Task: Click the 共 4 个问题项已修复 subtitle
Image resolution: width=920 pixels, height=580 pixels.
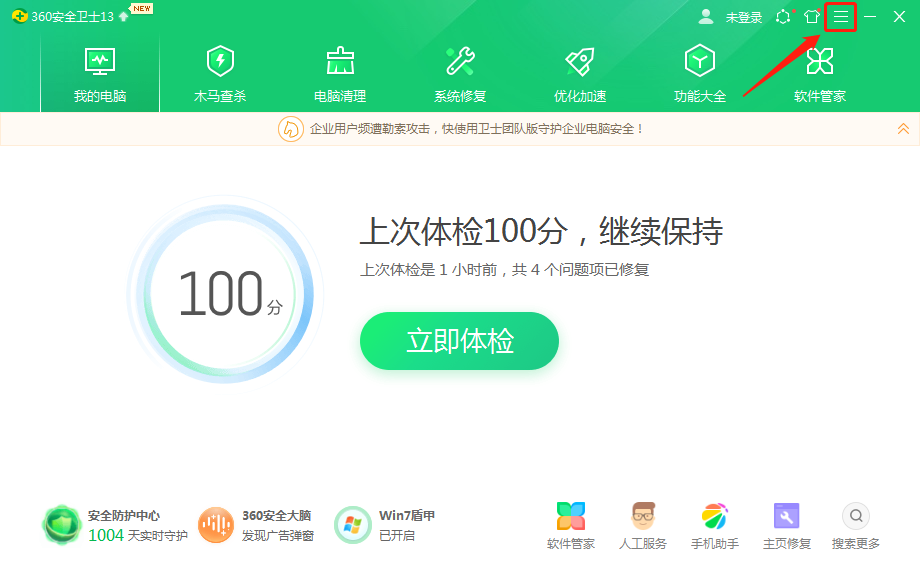Action: pos(580,270)
